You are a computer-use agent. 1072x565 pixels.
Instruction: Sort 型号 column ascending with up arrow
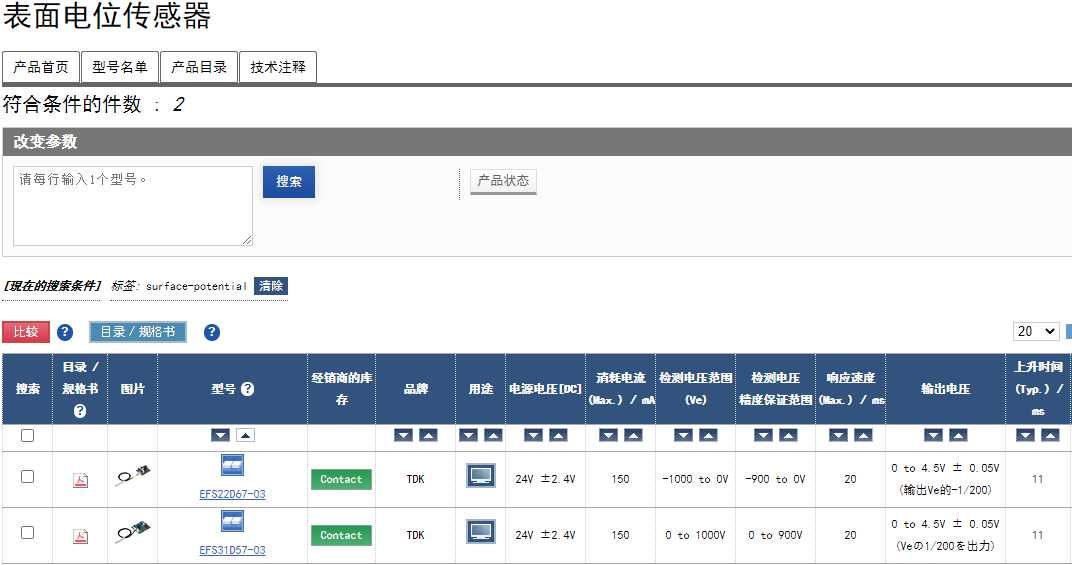point(245,435)
